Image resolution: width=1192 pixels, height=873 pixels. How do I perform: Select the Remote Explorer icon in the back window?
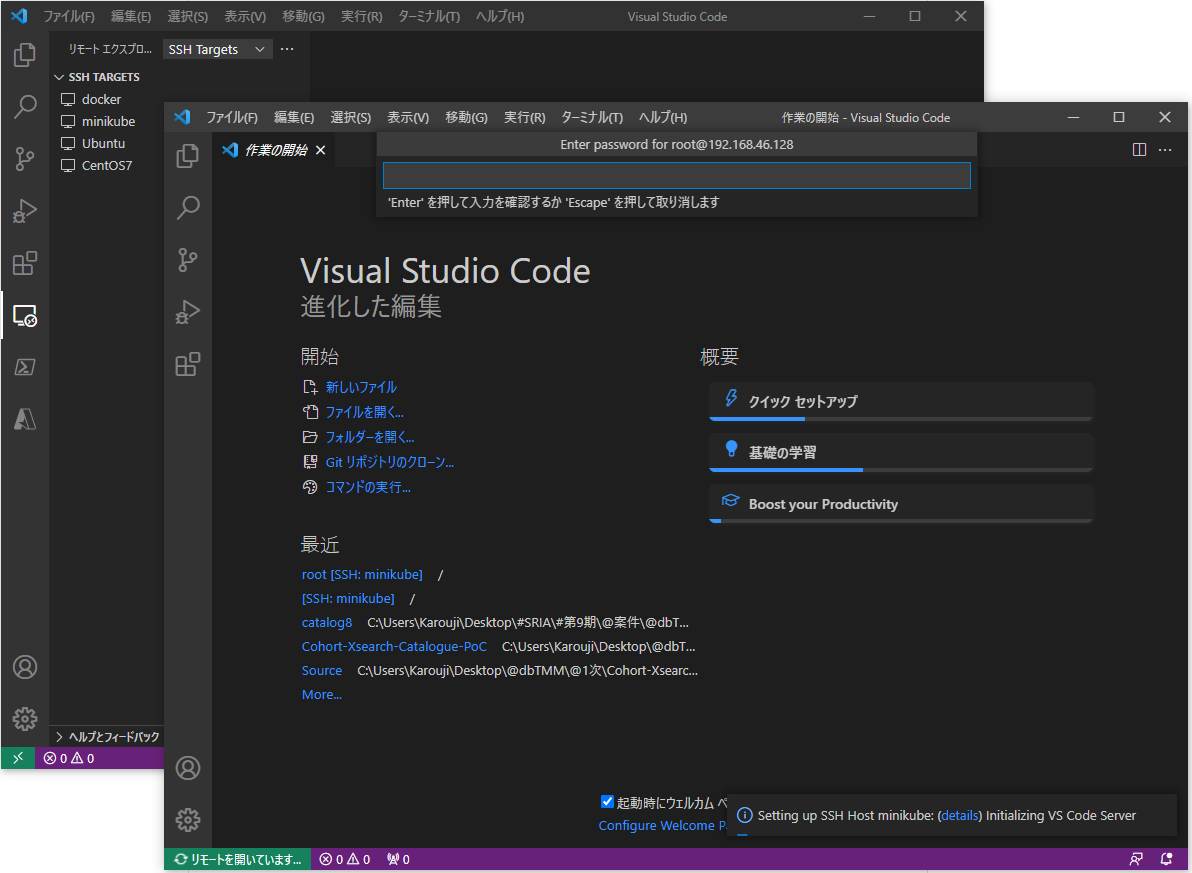coord(25,315)
